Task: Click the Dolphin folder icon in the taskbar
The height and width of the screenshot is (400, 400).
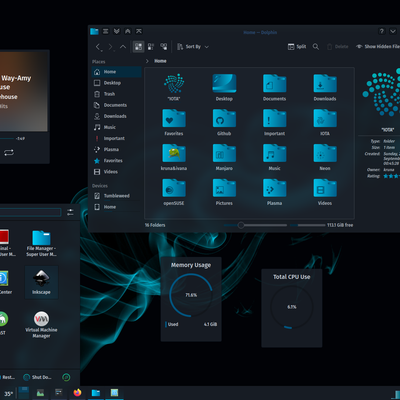Action: [x=96, y=393]
